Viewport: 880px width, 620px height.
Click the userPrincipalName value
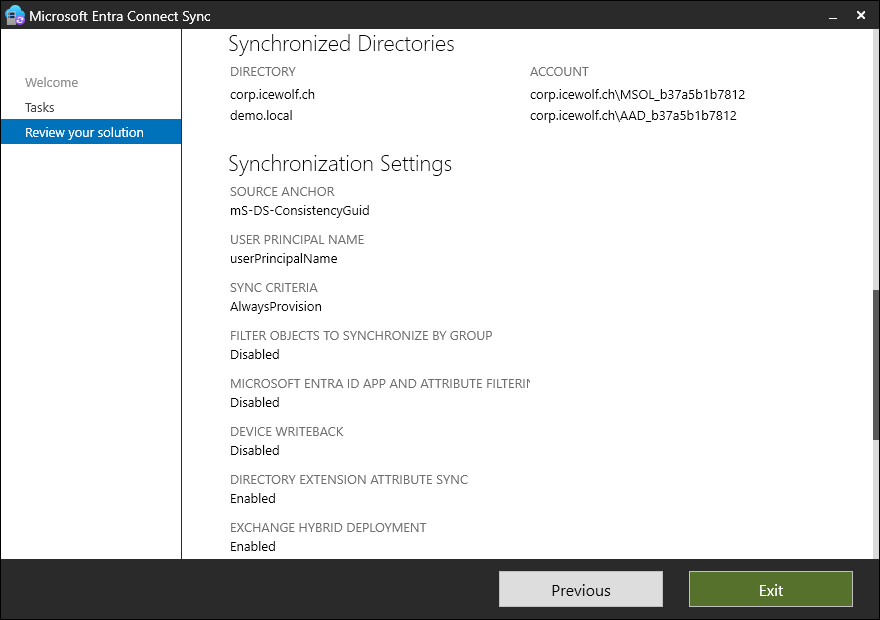[x=283, y=259]
